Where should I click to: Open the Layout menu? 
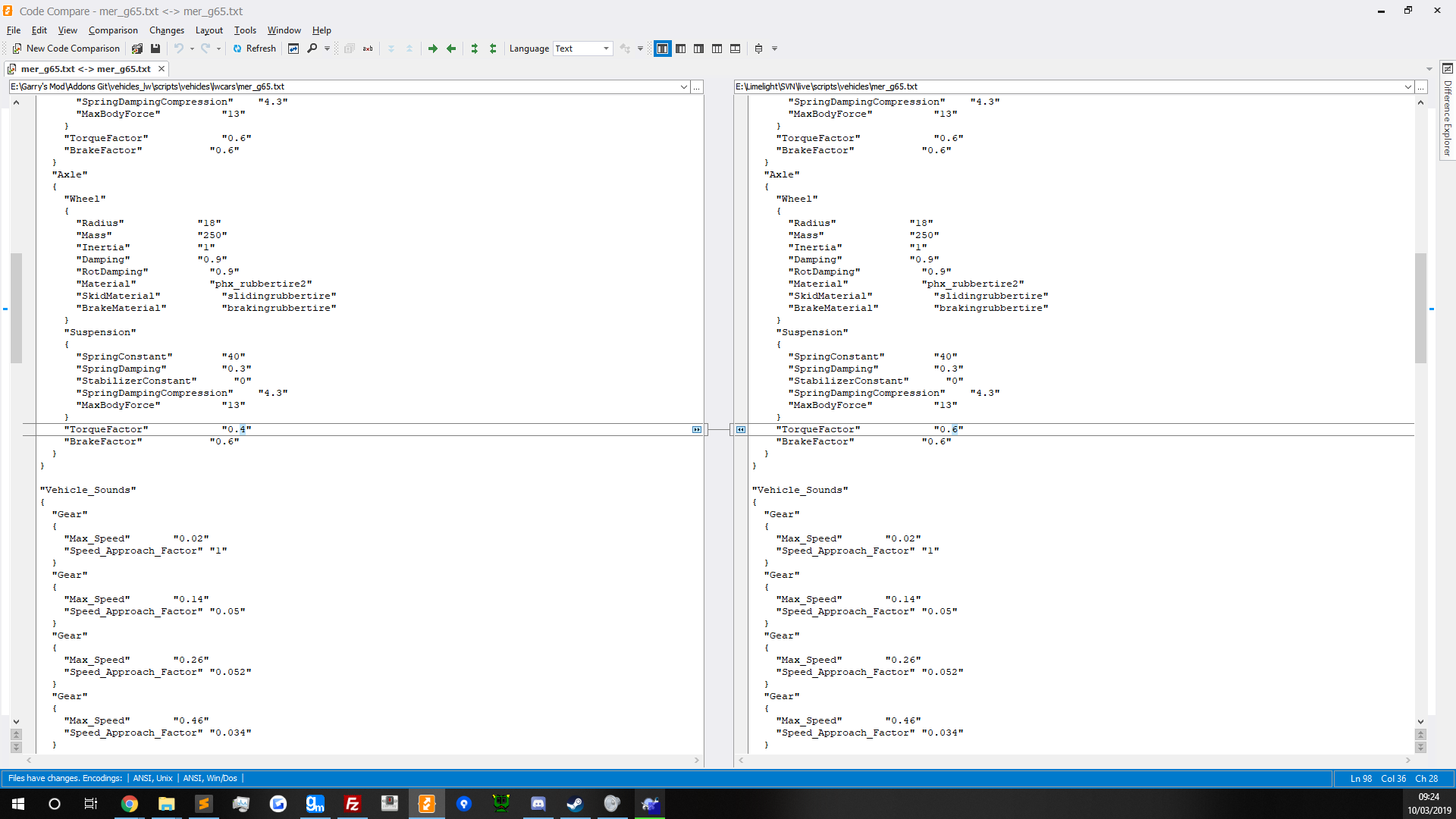coord(209,30)
